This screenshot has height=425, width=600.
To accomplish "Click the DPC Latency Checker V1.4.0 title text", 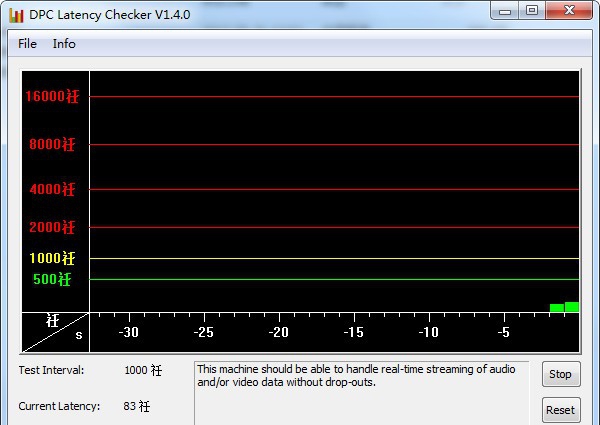I will [x=109, y=15].
